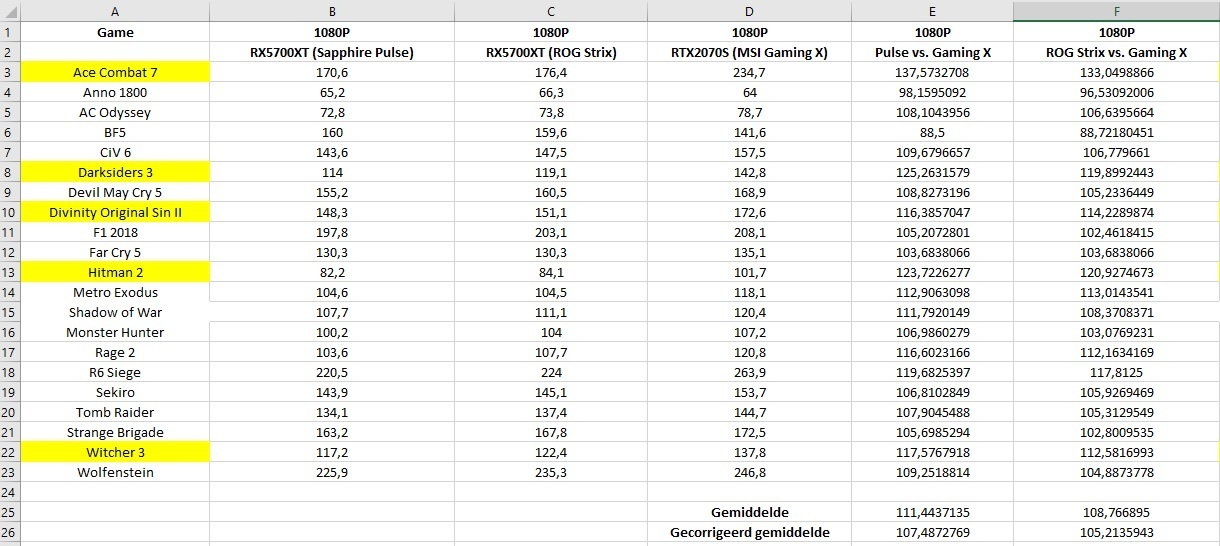
Task: Select the Gecorrigeerd gemiddelde label cell
Action: coord(750,532)
